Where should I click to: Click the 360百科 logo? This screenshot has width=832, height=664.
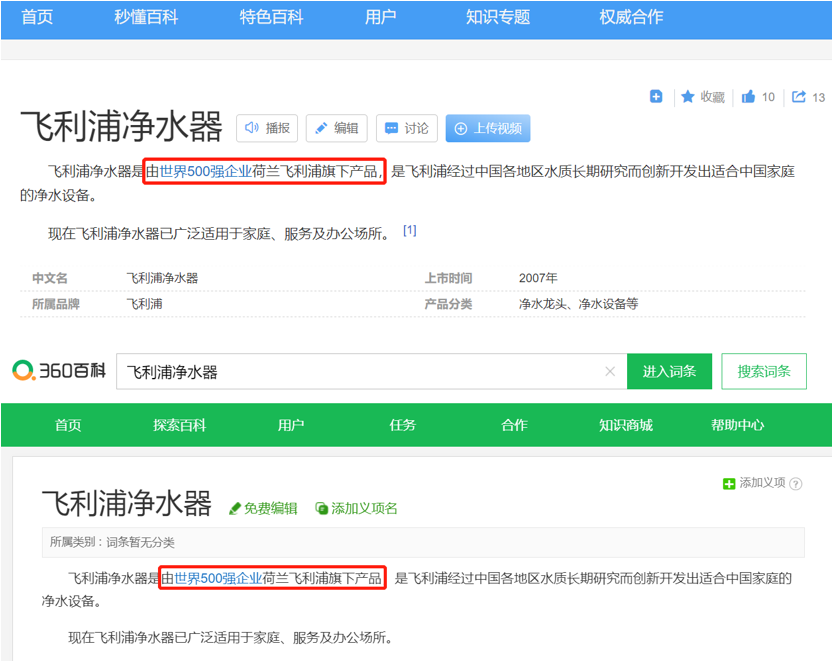pyautogui.click(x=59, y=370)
